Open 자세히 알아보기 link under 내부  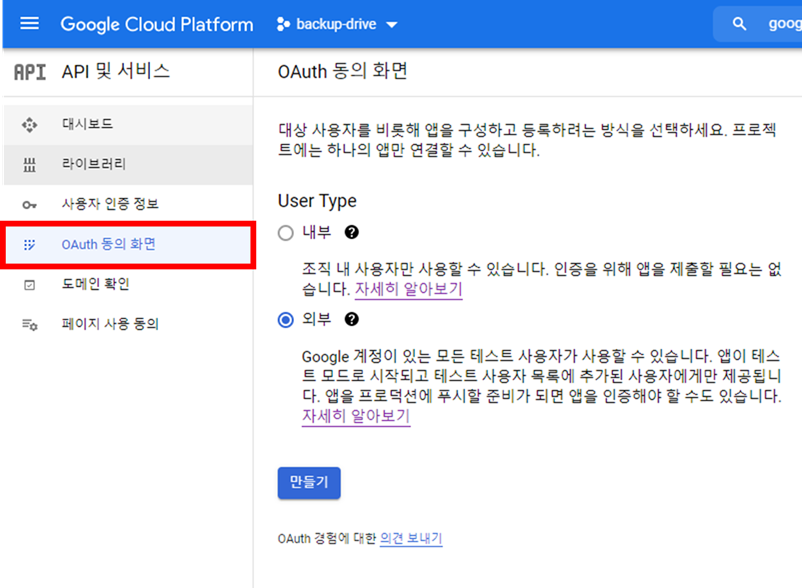(x=409, y=289)
